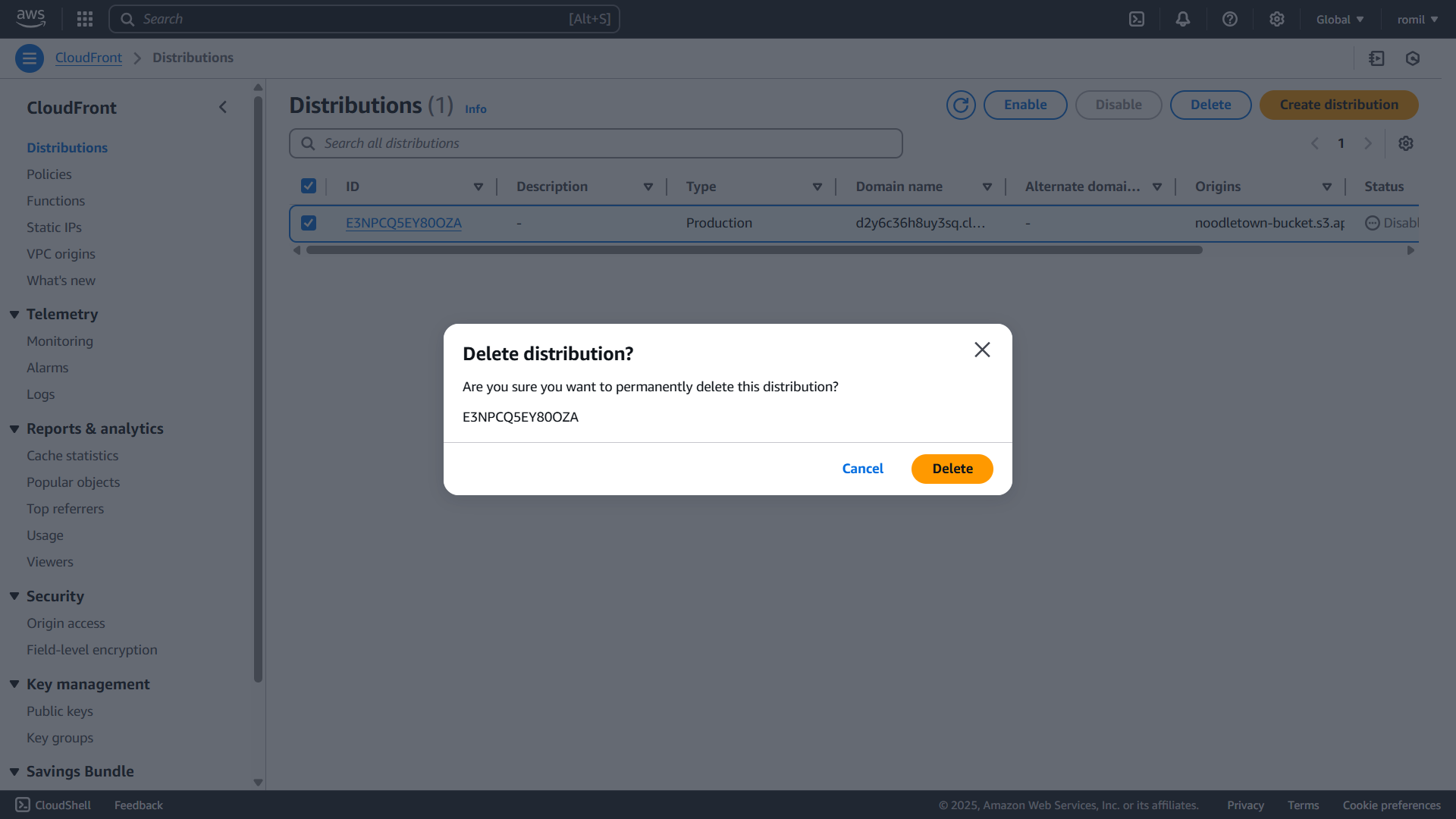Collapse the CloudFront navigation panel
The width and height of the screenshot is (1456, 819).
pyautogui.click(x=223, y=107)
